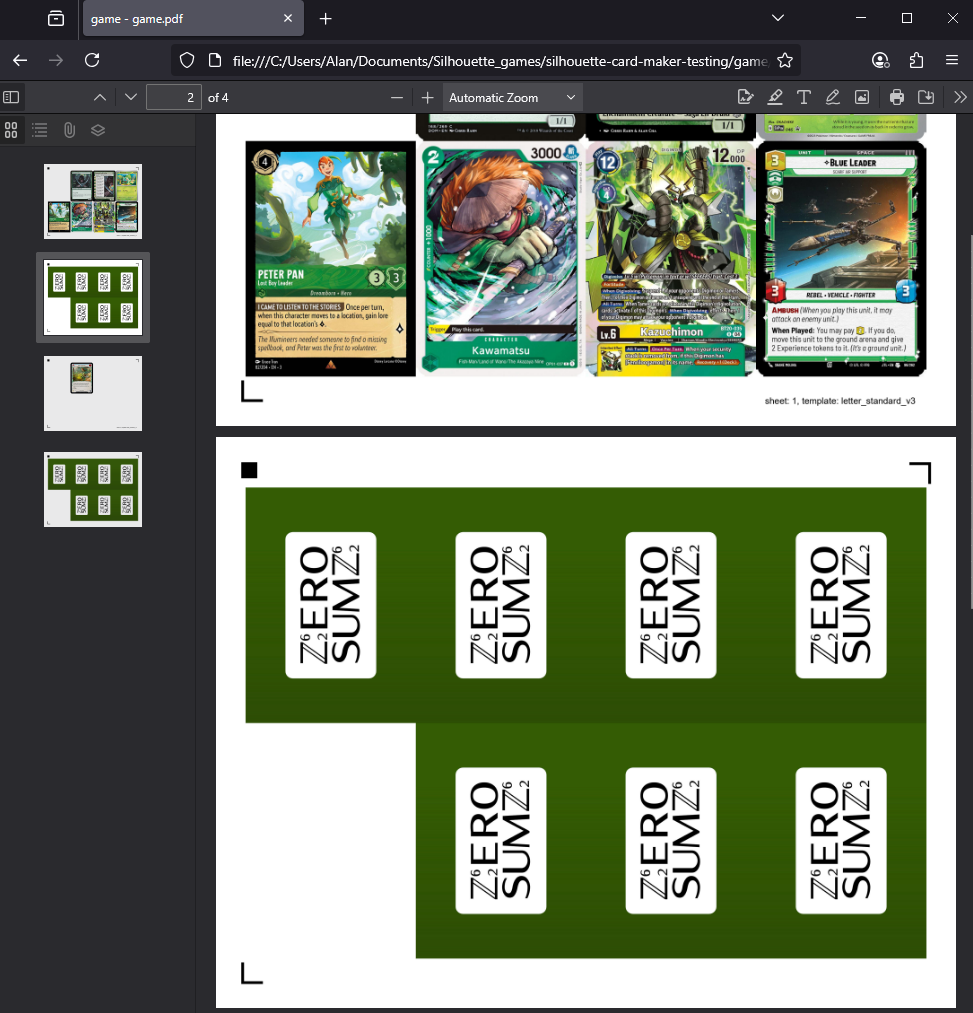This screenshot has height=1013, width=973.
Task: Zoom out with the minus button
Action: point(397,98)
